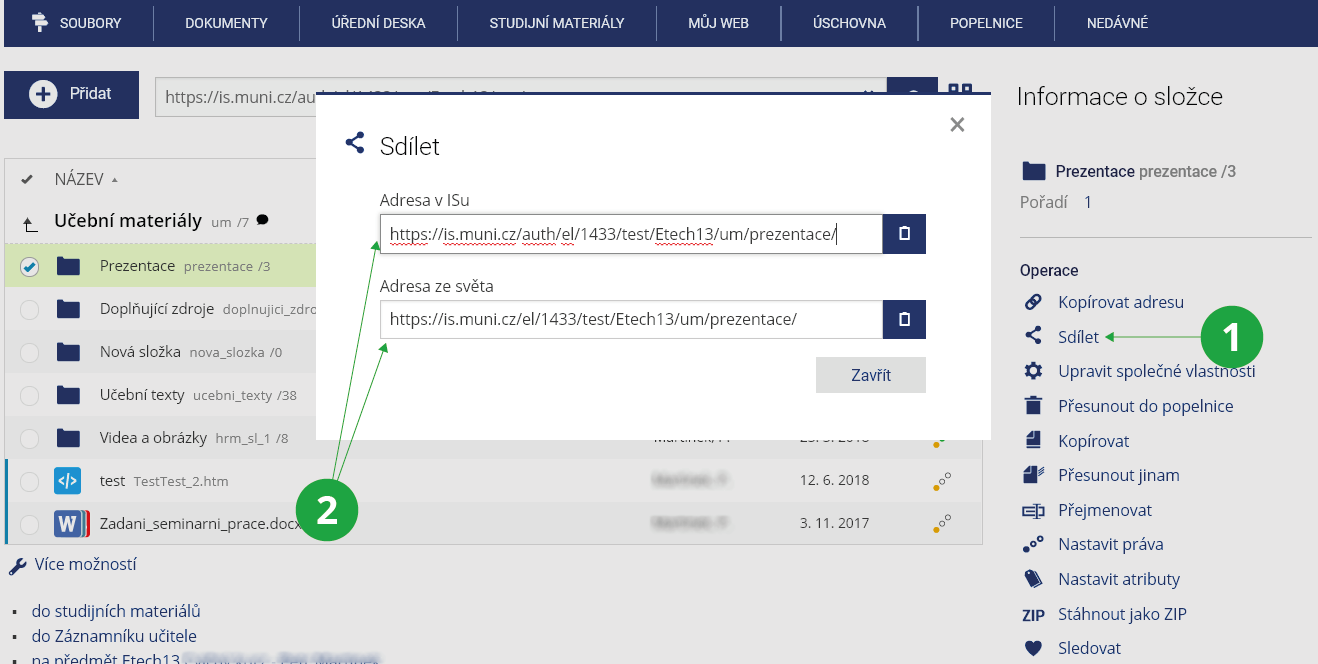Sort the list by NÁZEV column

[79, 180]
